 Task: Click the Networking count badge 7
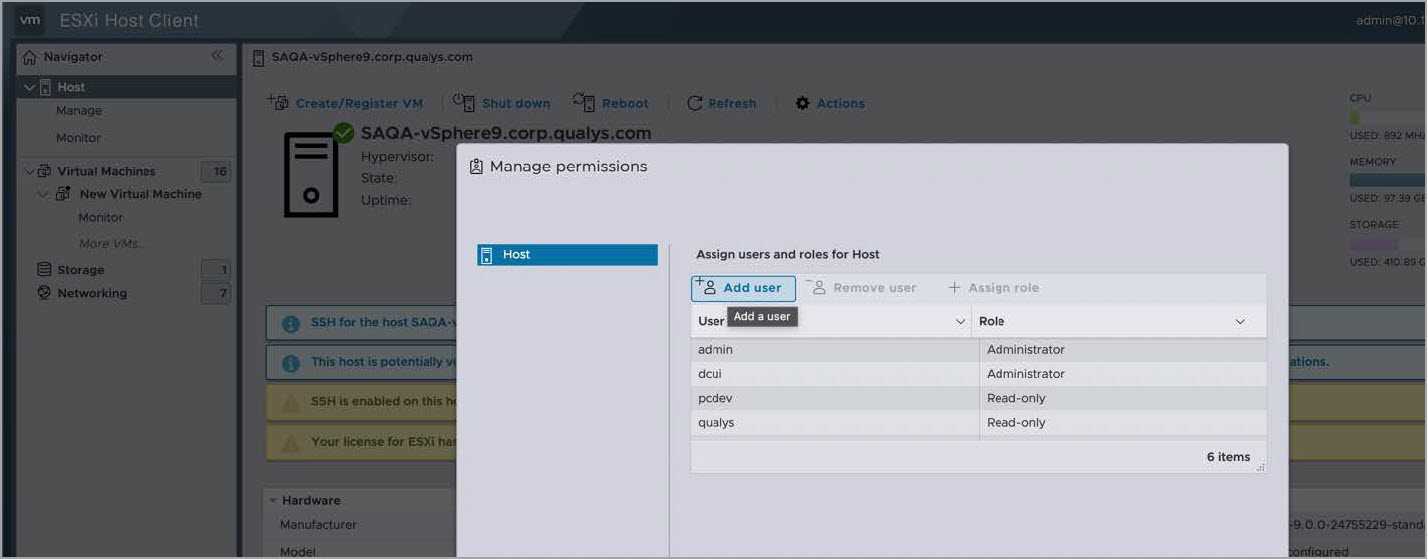216,293
